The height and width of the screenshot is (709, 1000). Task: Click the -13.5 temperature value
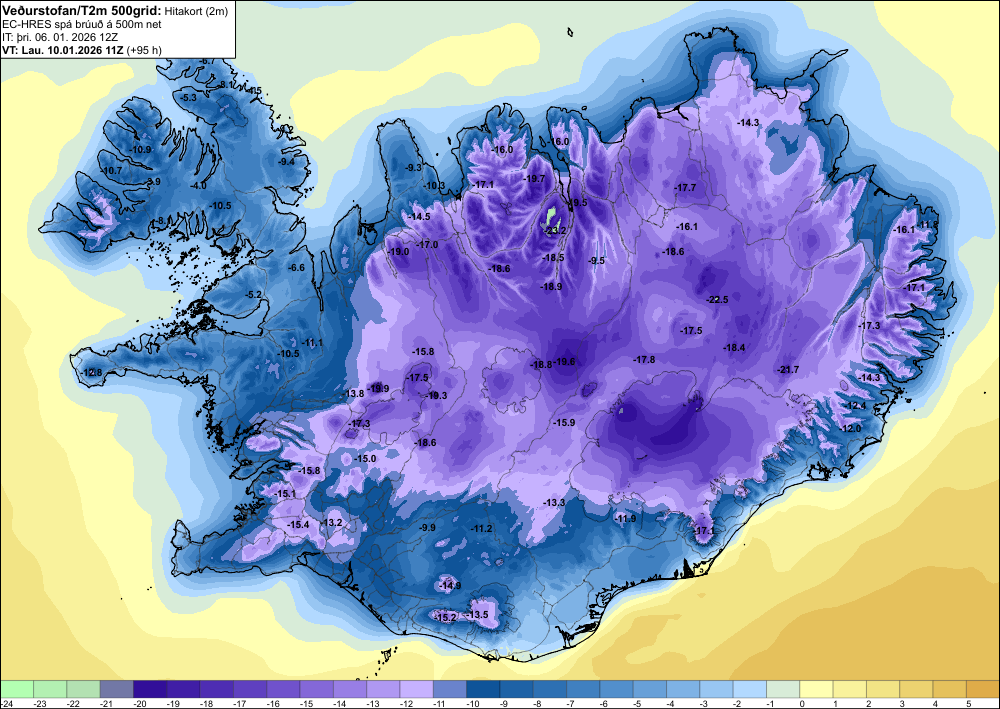477,615
